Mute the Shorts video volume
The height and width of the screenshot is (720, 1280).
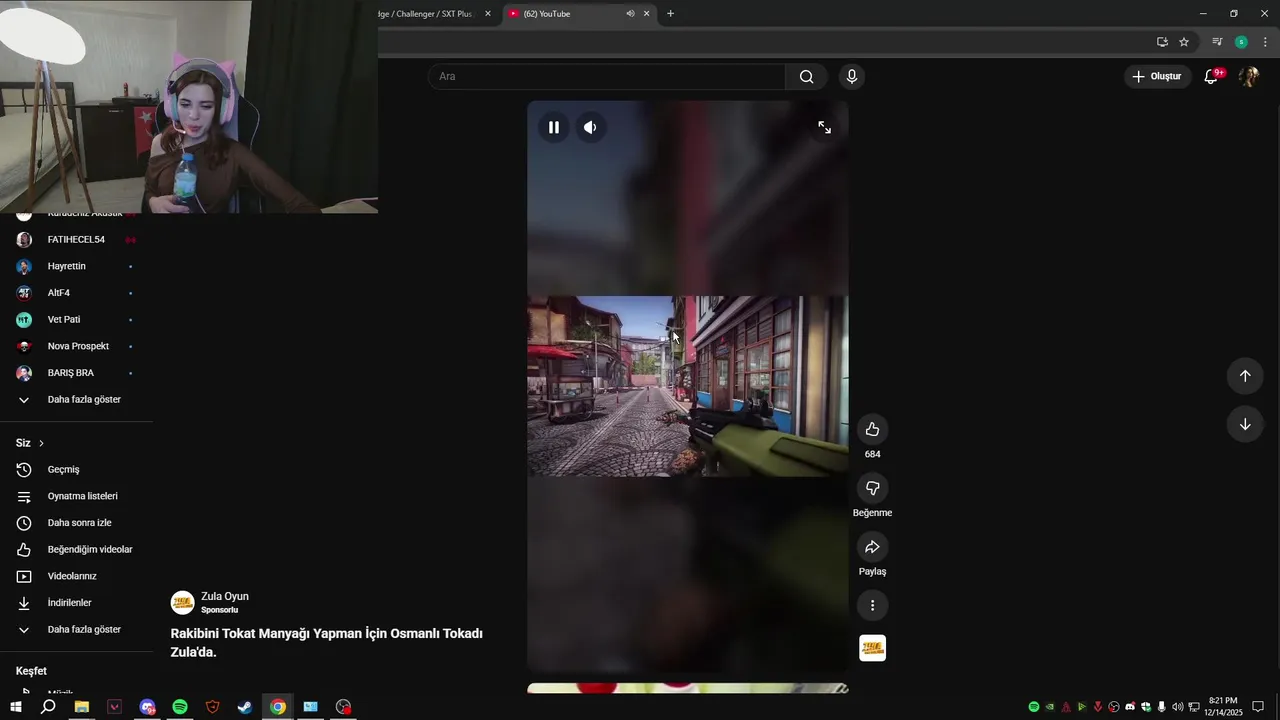(590, 127)
